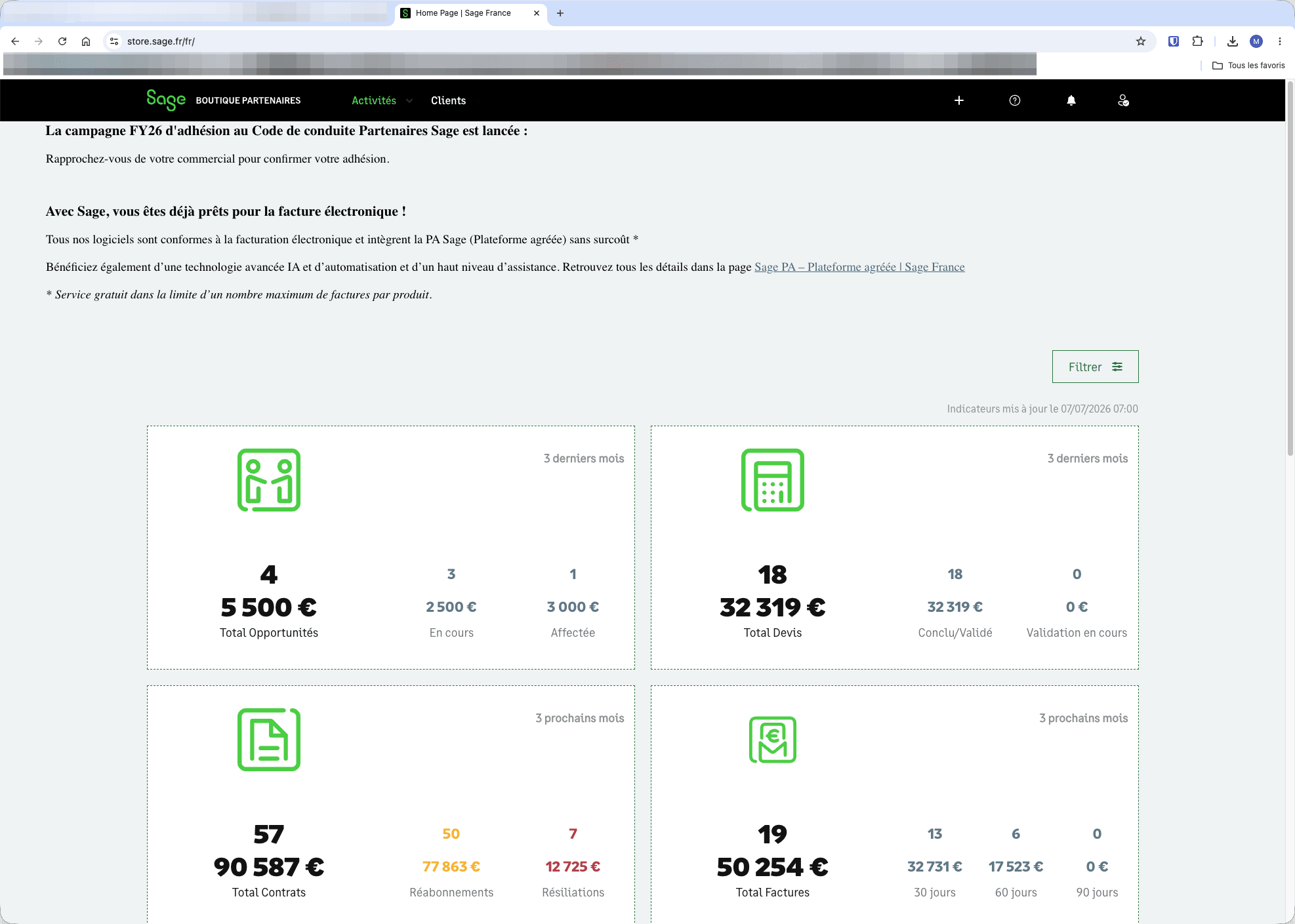
Task: Open notifications bell icon
Action: 1071,100
